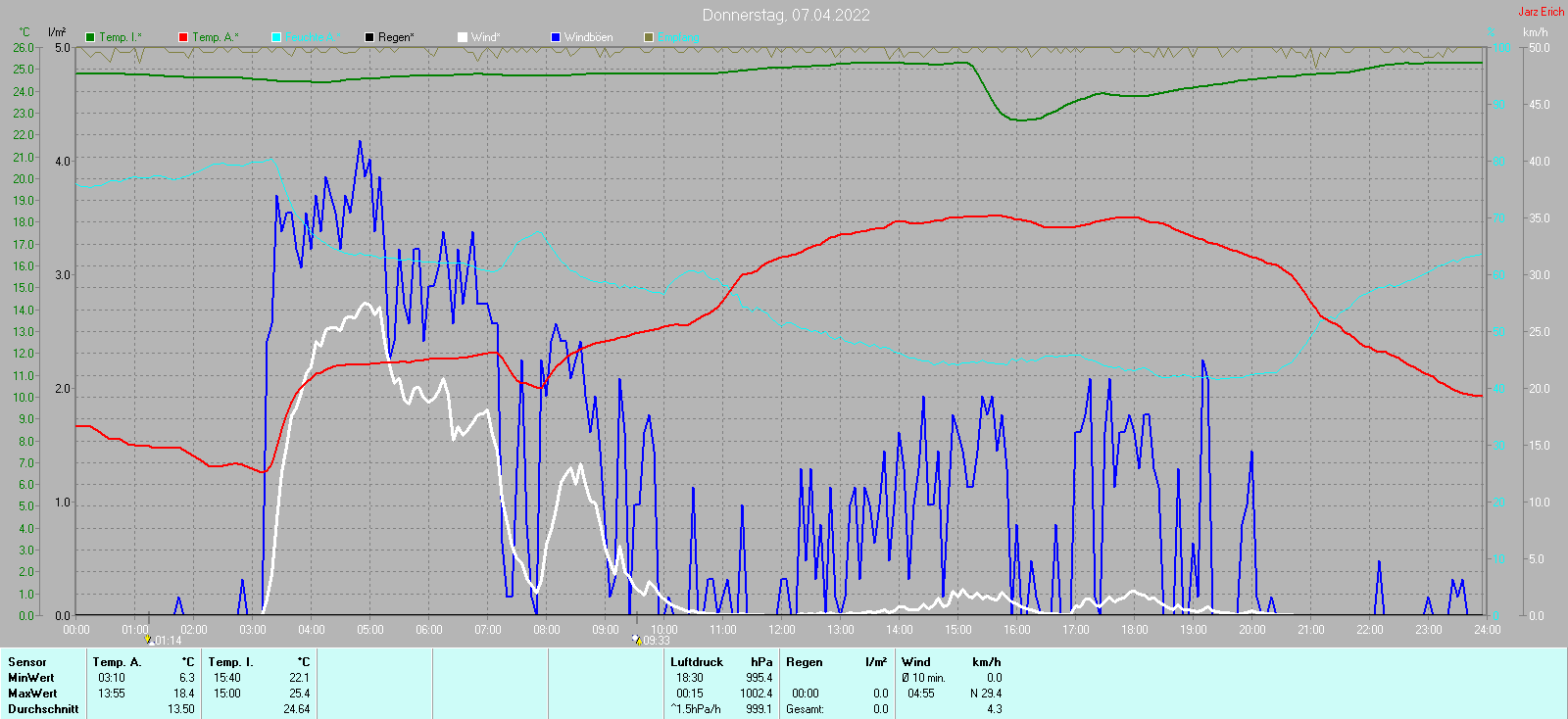Image resolution: width=1568 pixels, height=719 pixels.
Task: Click the red Temp. A. legend square
Action: [183, 37]
